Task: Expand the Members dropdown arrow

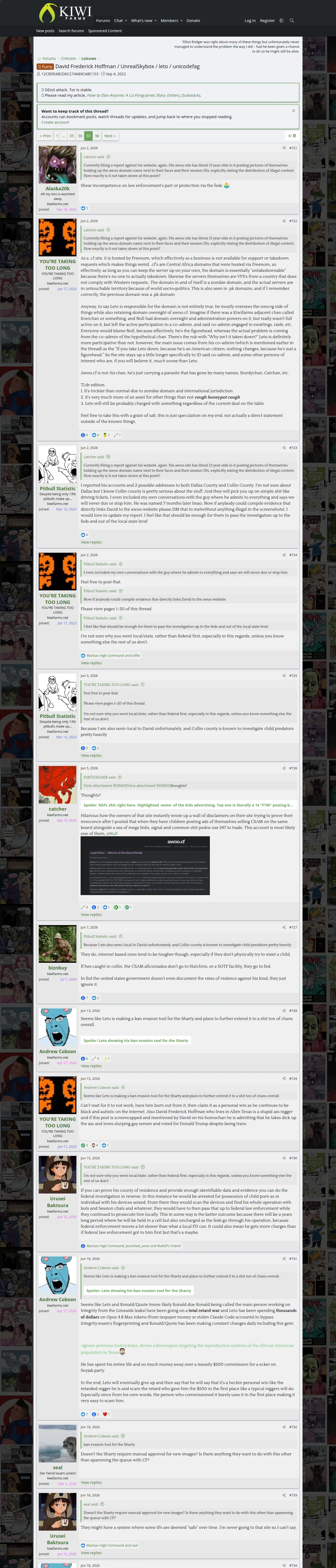Action: [181, 21]
